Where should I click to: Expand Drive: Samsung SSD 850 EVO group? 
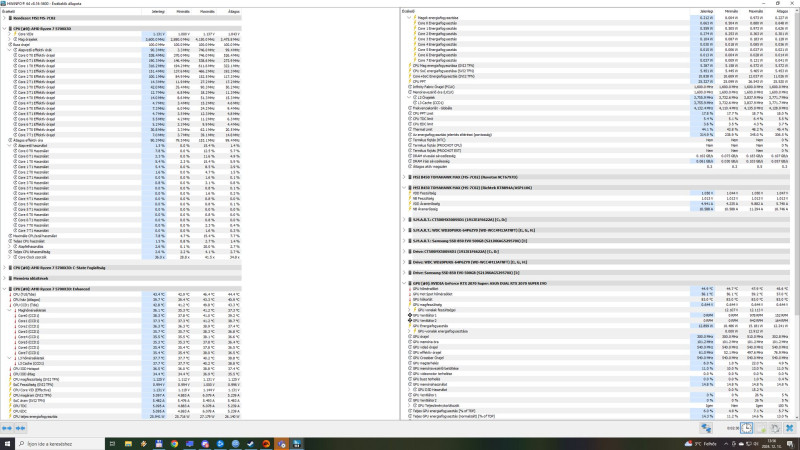click(x=404, y=272)
